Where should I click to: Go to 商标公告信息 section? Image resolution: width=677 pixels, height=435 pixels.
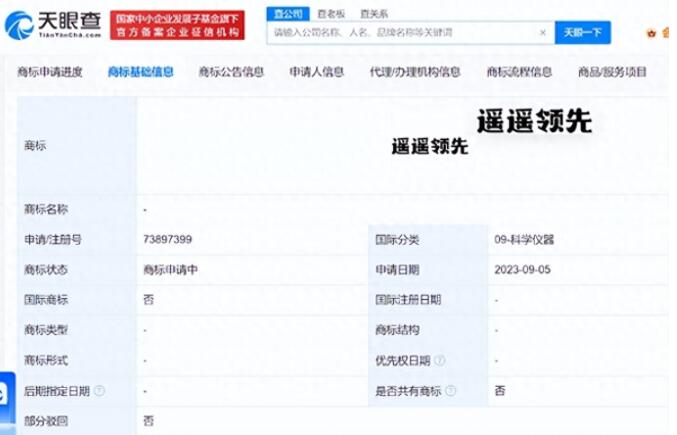click(x=231, y=72)
